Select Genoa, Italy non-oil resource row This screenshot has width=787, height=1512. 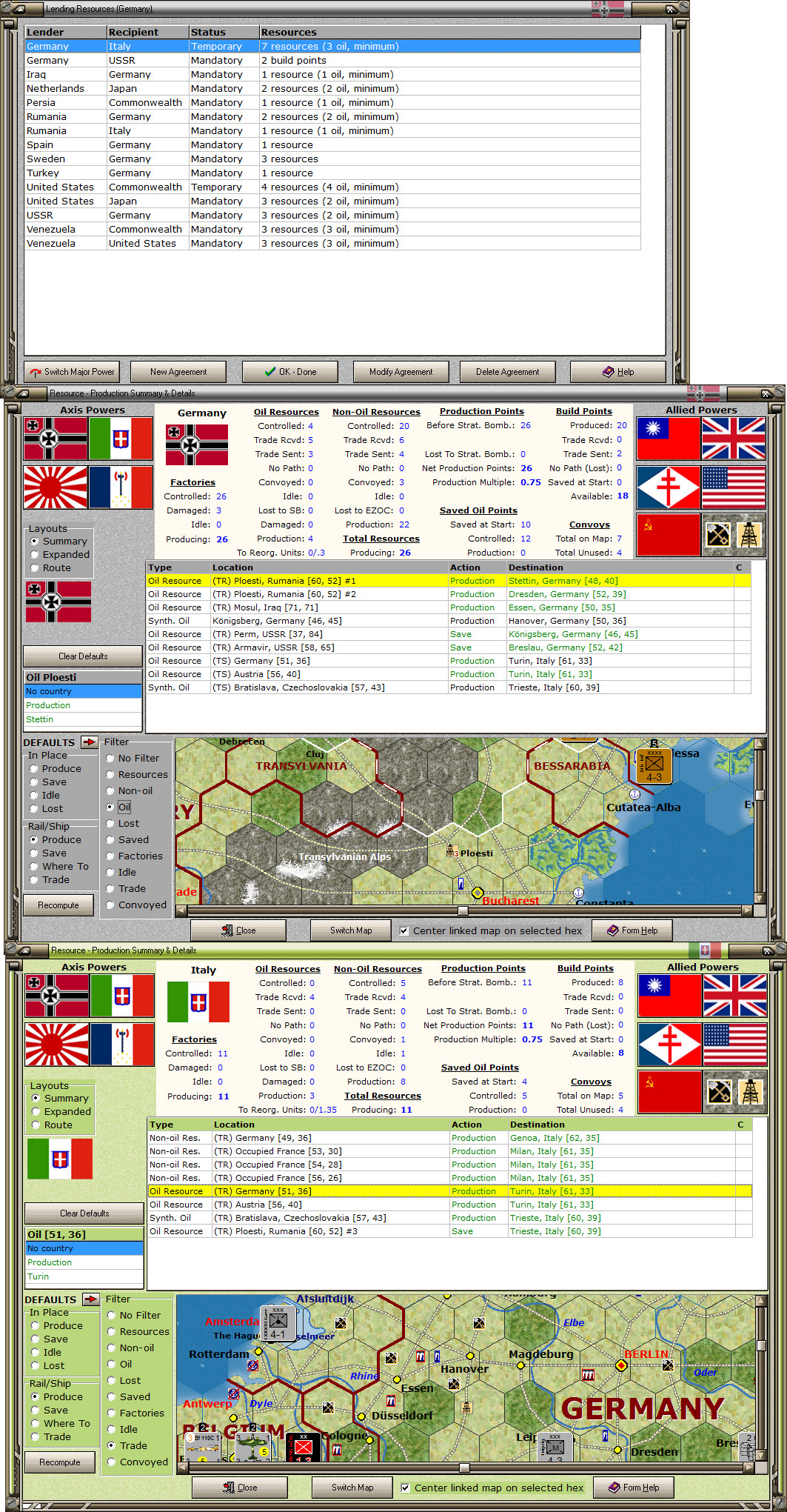tap(450, 1138)
